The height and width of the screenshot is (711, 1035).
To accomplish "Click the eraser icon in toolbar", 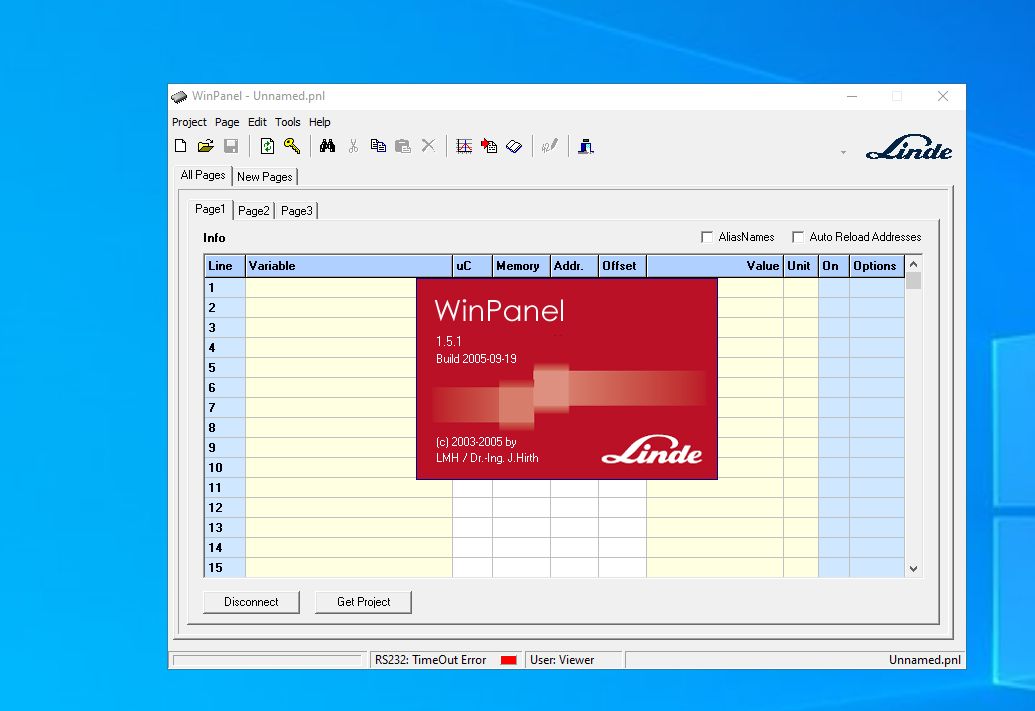I will point(514,146).
